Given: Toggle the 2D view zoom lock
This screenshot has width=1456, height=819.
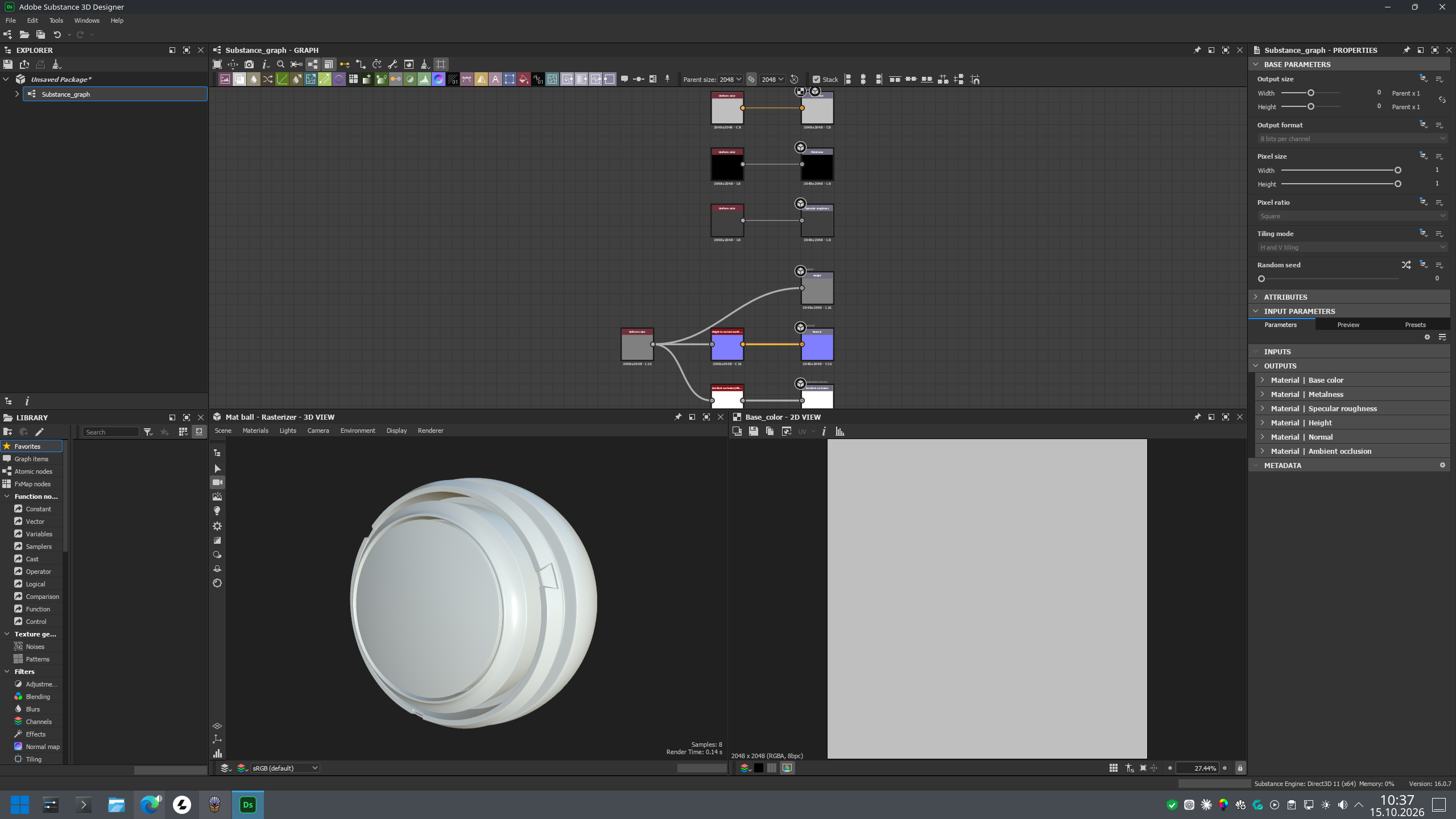Looking at the screenshot, I should click(x=1240, y=768).
